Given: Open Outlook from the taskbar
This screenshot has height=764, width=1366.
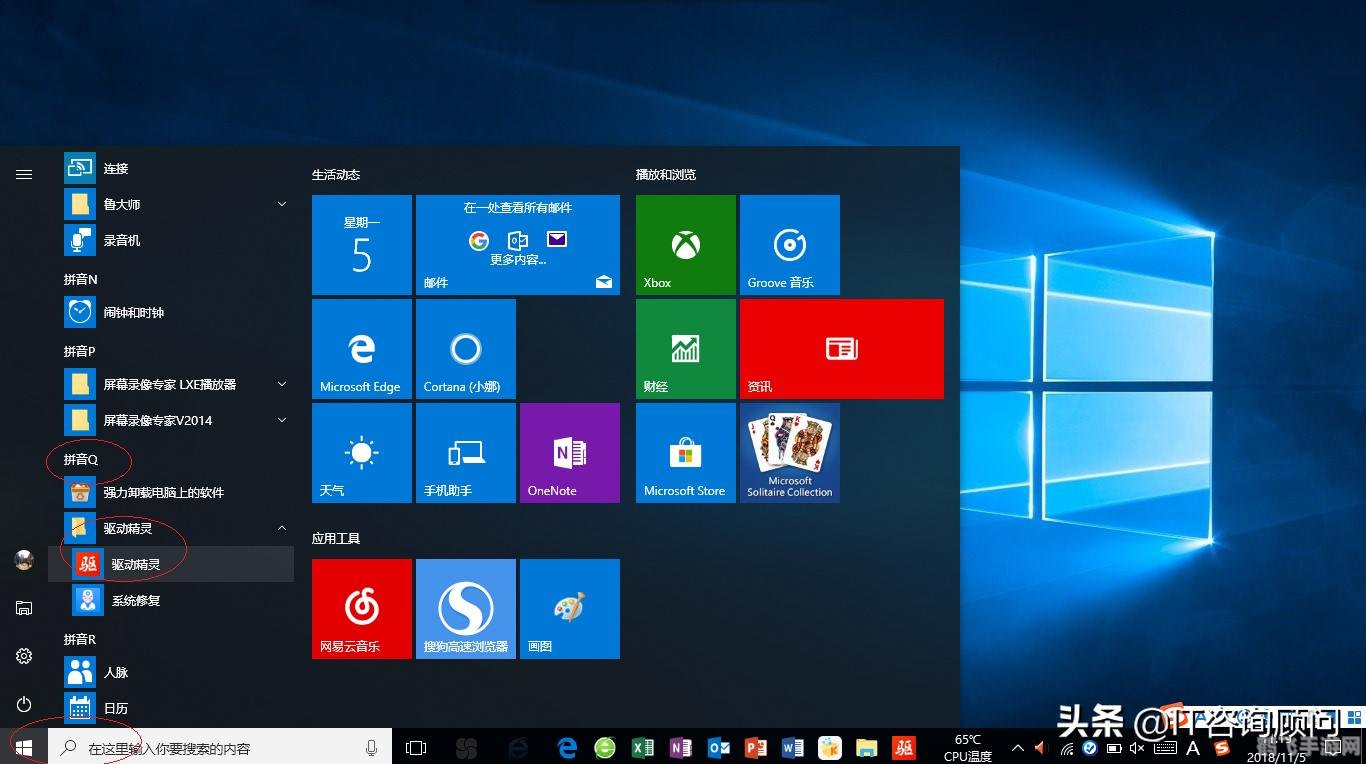Looking at the screenshot, I should click(718, 747).
